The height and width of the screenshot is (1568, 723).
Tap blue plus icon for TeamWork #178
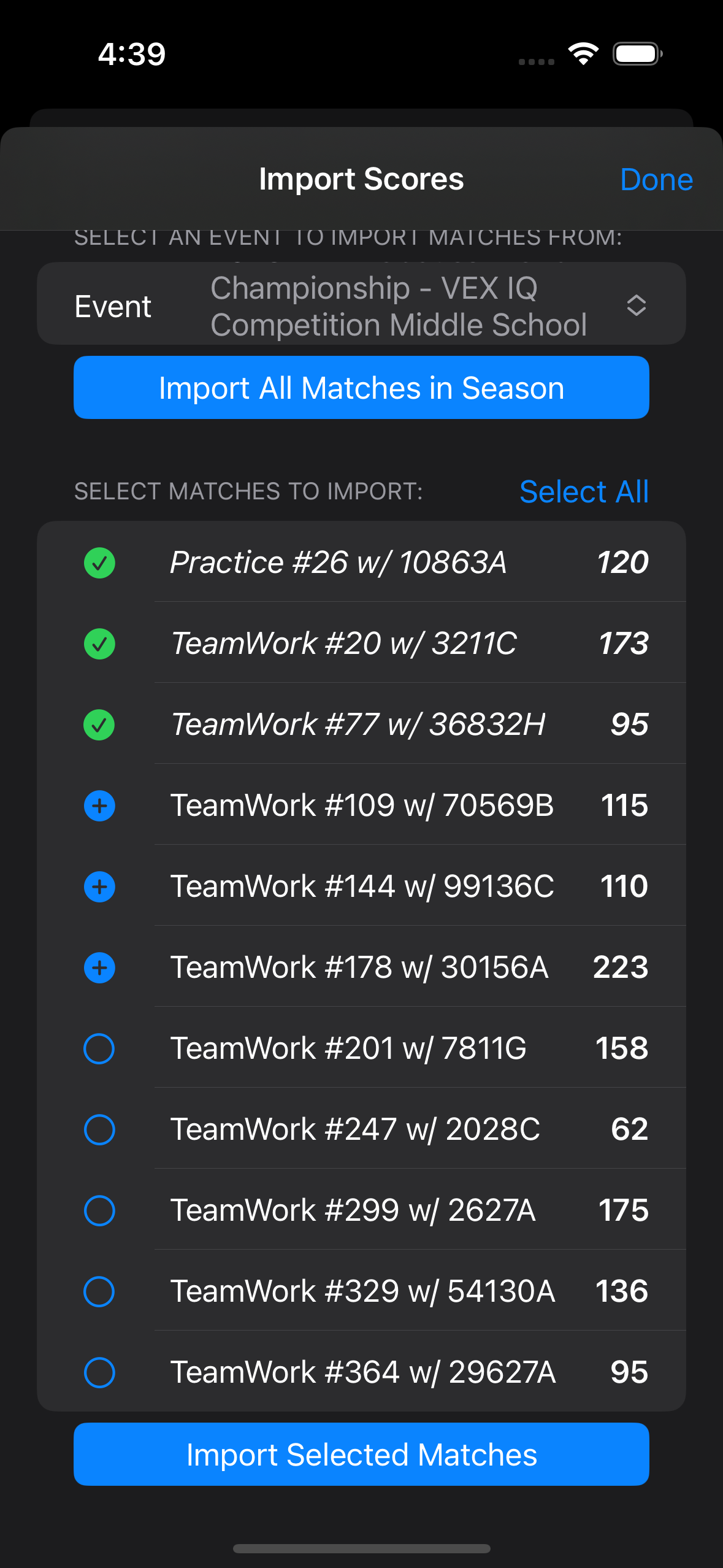99,967
